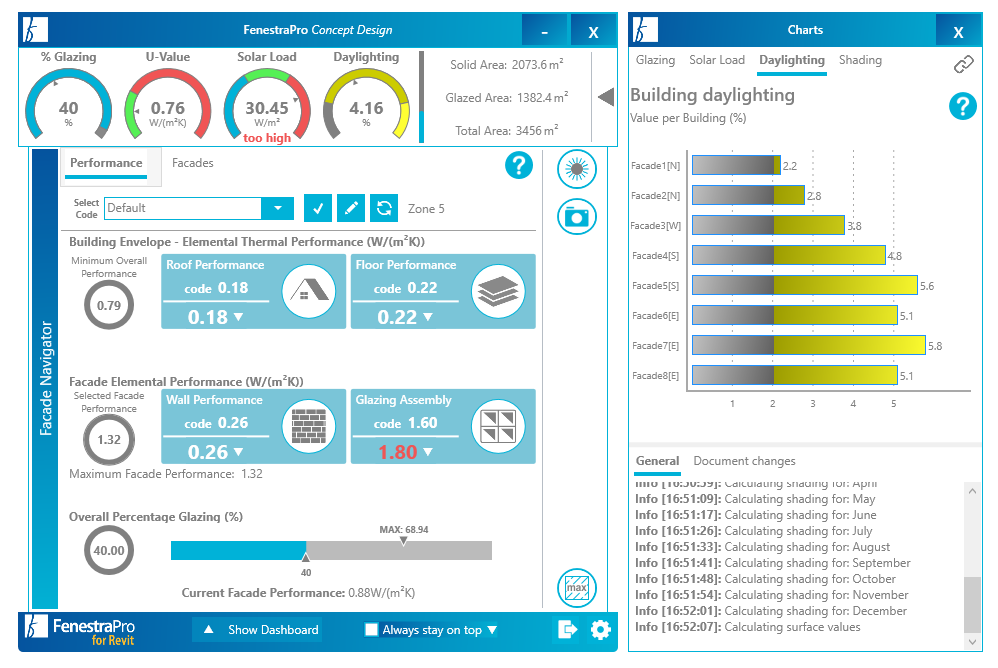
Task: Click the max glazing icon button
Action: coord(577,588)
